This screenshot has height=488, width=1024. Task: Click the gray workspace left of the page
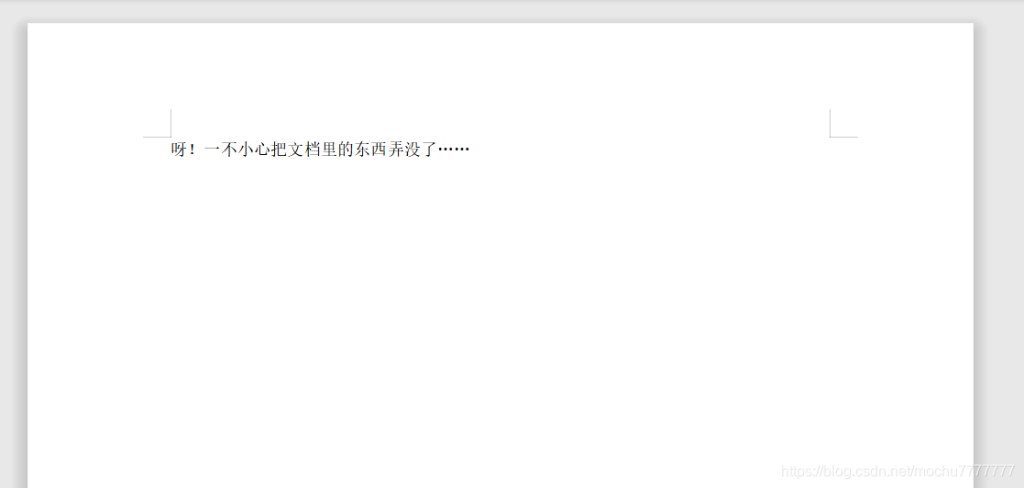point(13,255)
